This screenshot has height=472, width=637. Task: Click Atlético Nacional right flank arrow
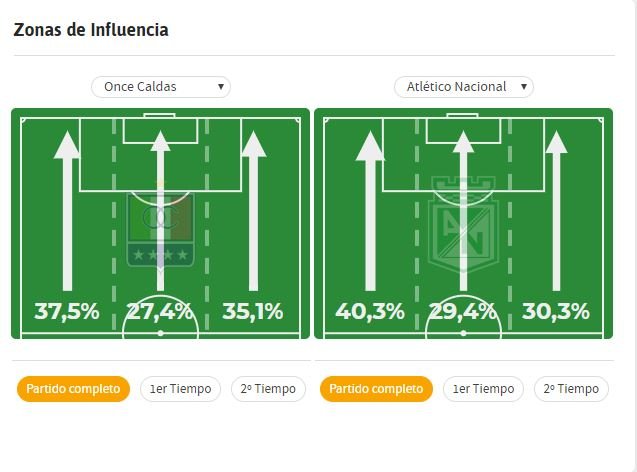[556, 211]
